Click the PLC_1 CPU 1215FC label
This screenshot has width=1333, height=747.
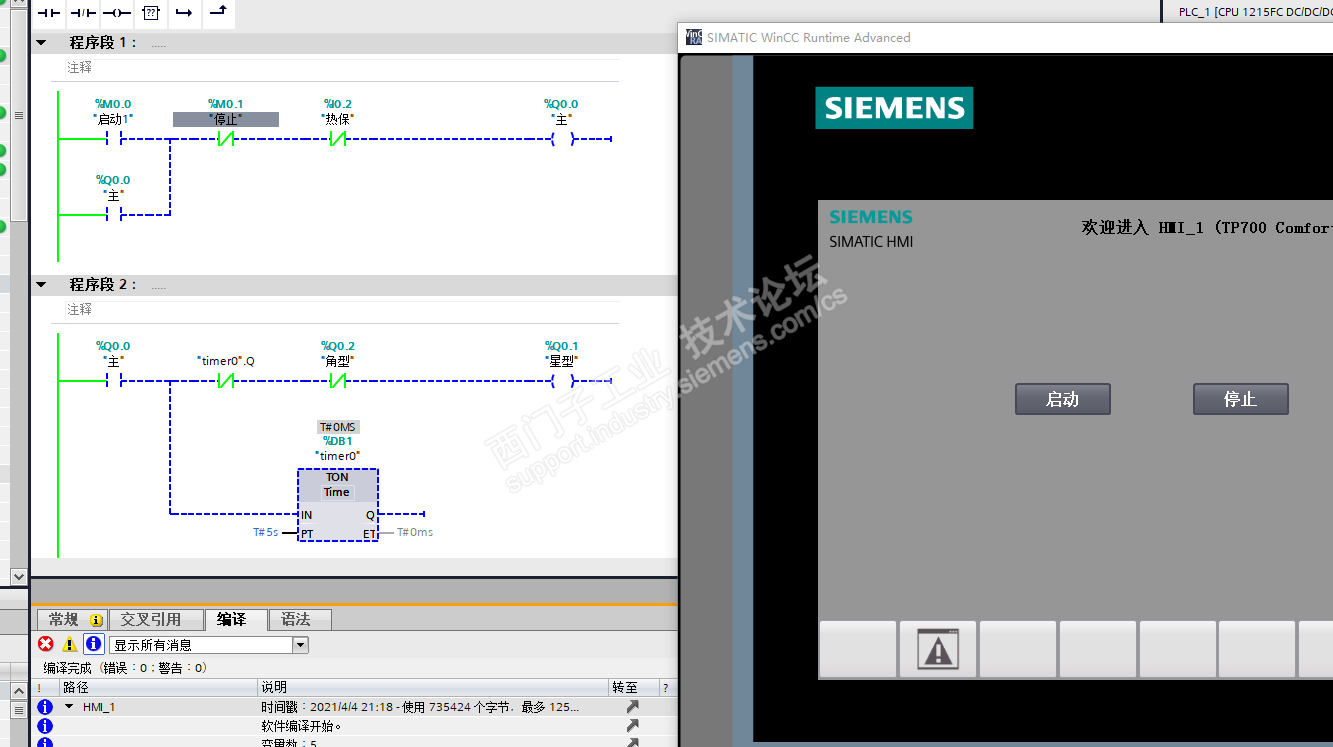click(x=1255, y=12)
